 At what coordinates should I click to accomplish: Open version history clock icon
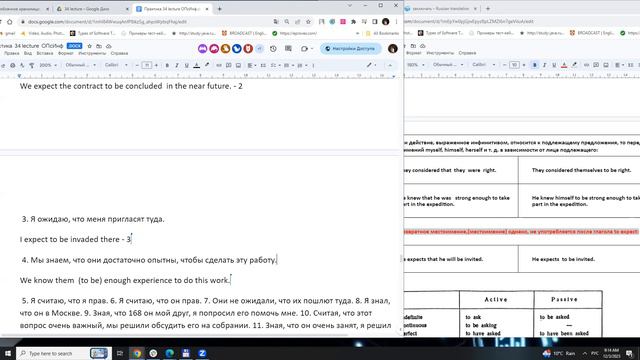click(x=273, y=49)
